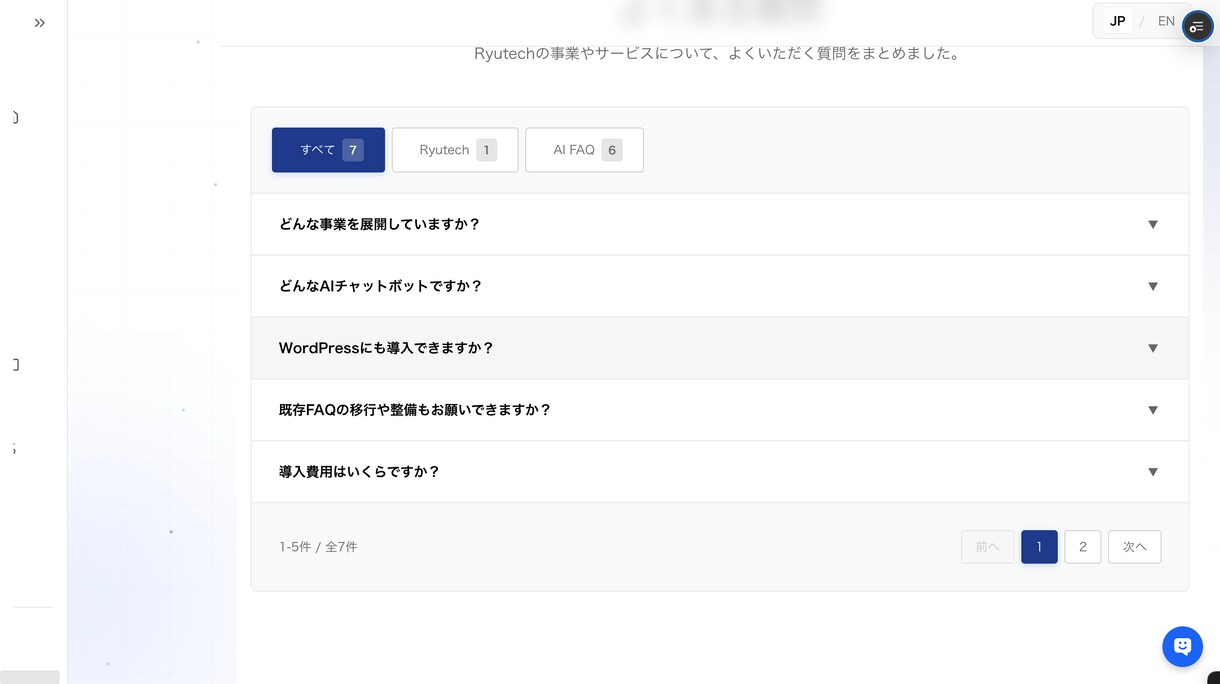Switch language to JP
This screenshot has height=684, width=1220.
coord(1118,21)
